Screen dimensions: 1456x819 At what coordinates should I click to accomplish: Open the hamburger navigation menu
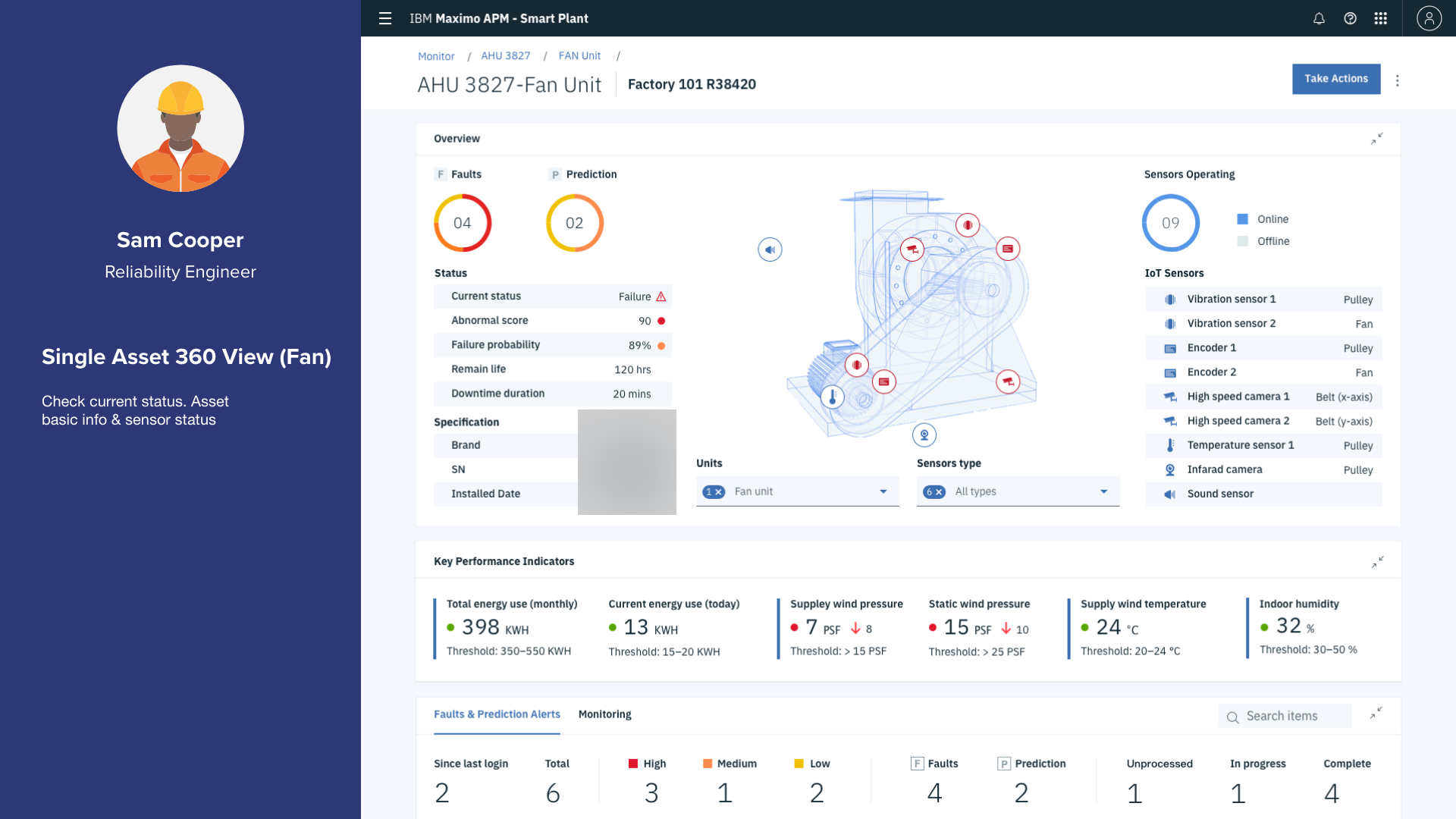tap(385, 18)
